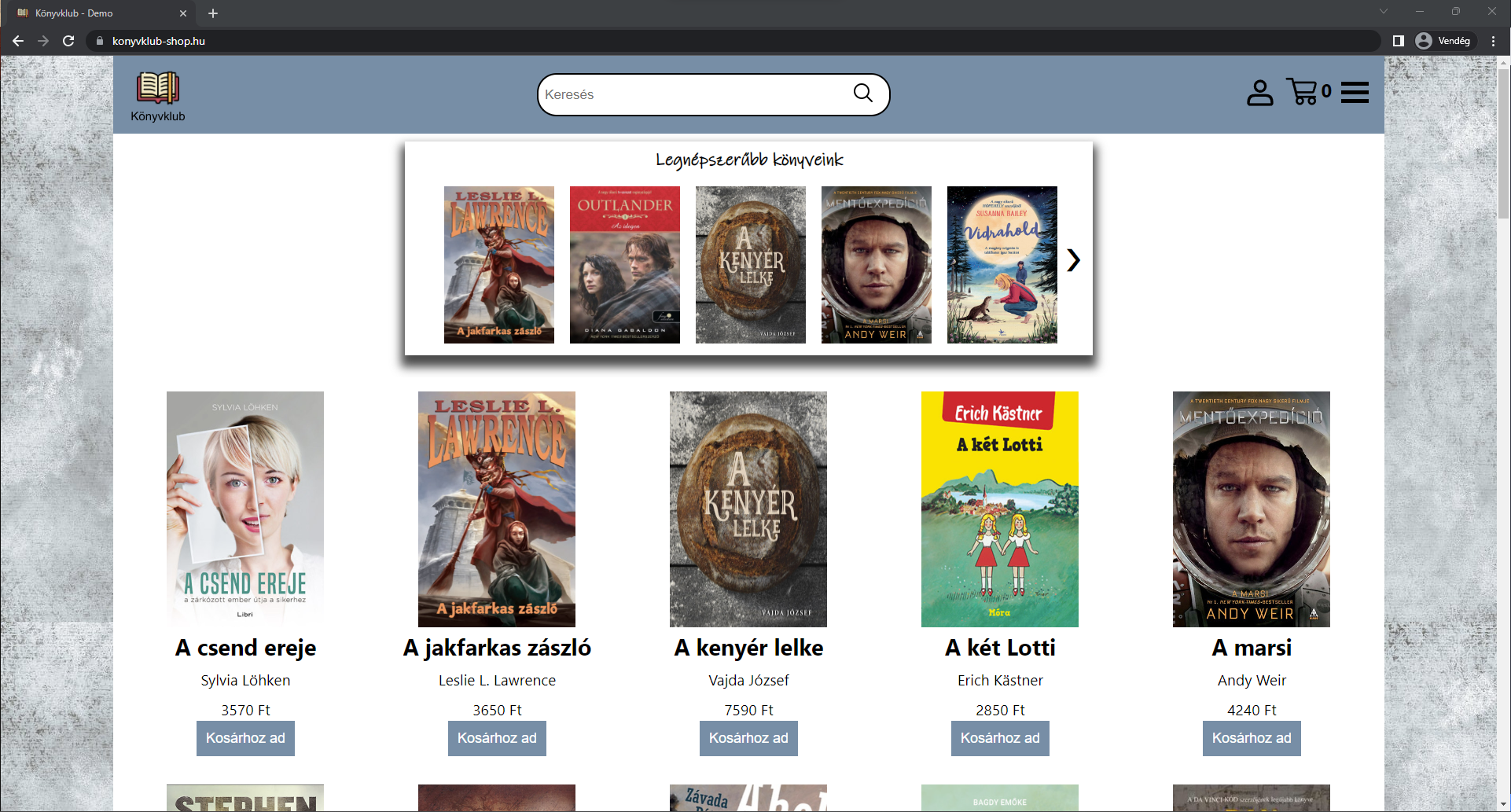Click the title A két Lotti
This screenshot has width=1511, height=812.
click(x=1000, y=648)
